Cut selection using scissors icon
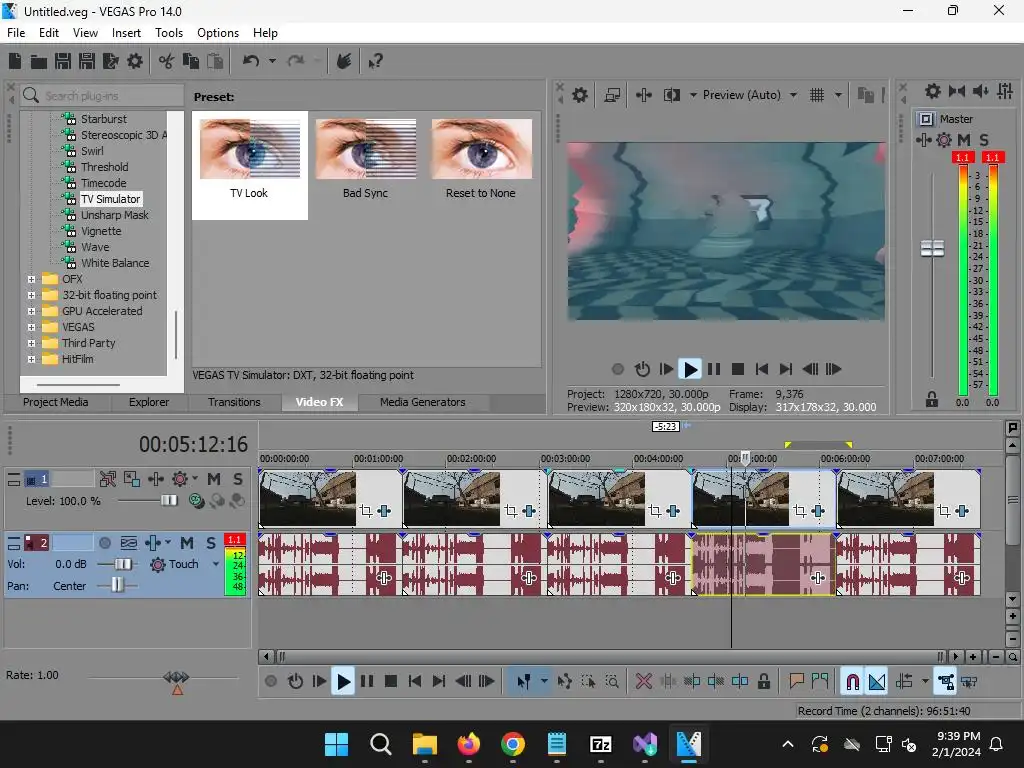The width and height of the screenshot is (1024, 768). pyautogui.click(x=166, y=61)
